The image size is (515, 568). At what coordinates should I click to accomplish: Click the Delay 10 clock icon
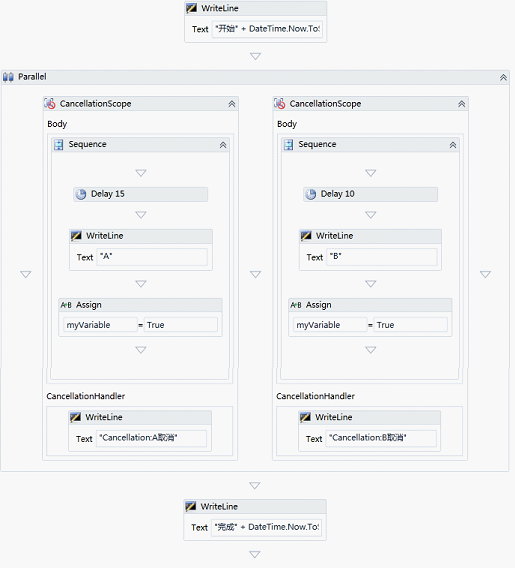311,194
